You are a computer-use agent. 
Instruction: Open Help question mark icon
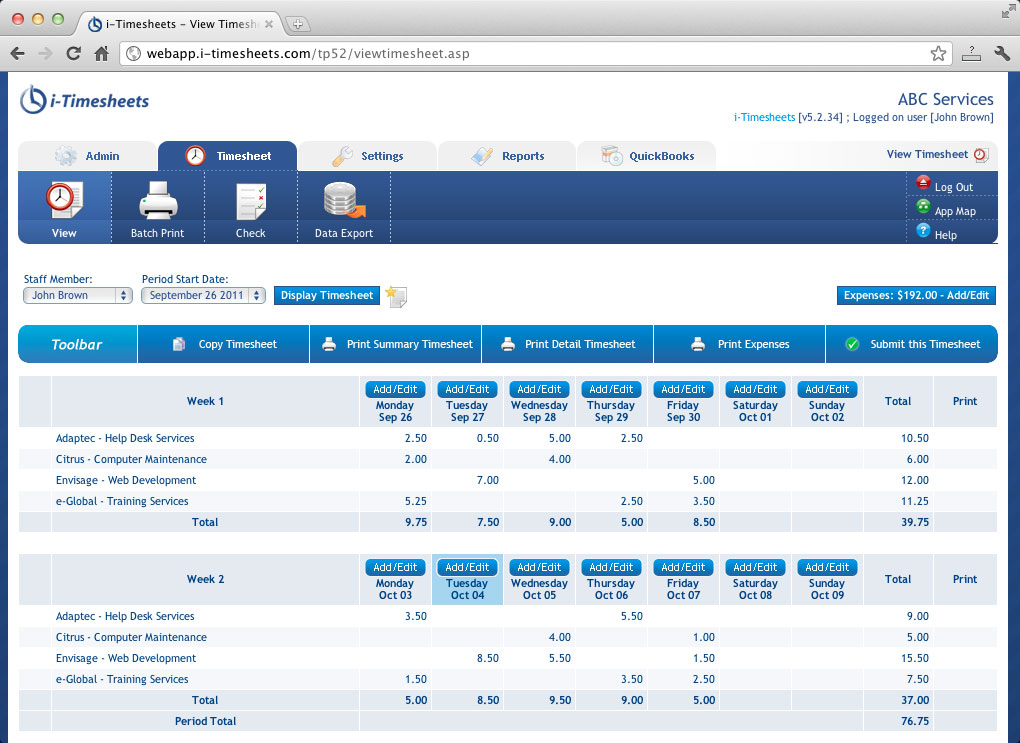(923, 230)
